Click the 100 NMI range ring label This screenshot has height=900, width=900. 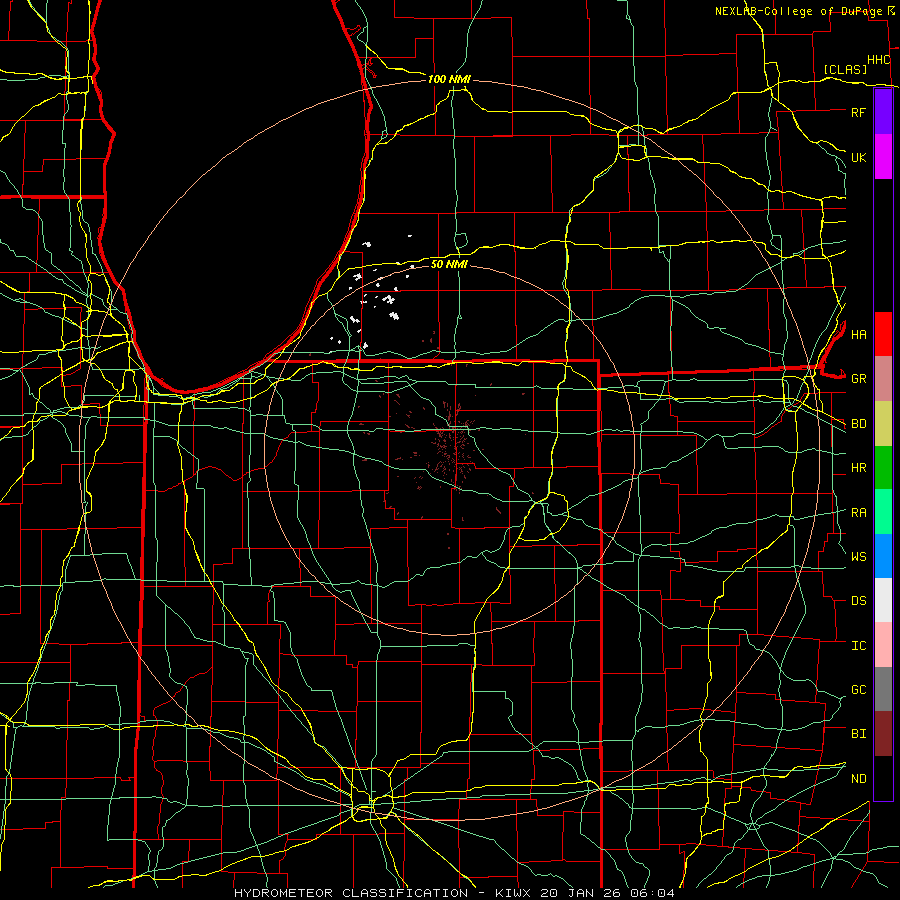[x=449, y=79]
